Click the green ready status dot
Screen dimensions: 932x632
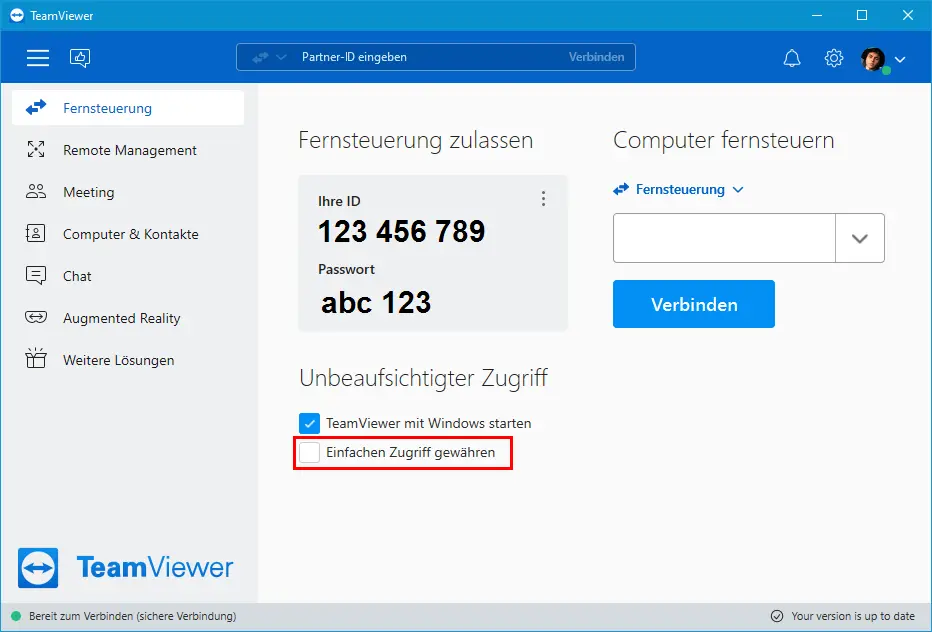point(16,616)
